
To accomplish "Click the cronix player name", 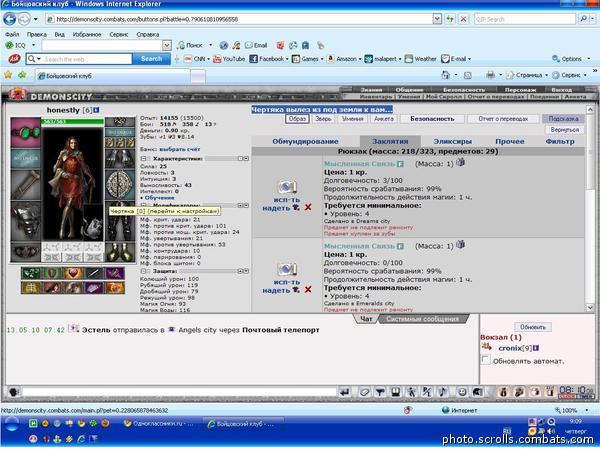I will click(x=510, y=348).
